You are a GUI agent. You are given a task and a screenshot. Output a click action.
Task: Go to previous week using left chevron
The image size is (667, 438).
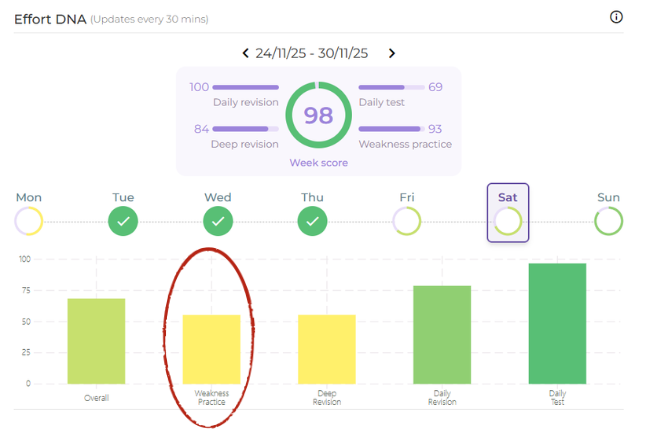(x=246, y=53)
